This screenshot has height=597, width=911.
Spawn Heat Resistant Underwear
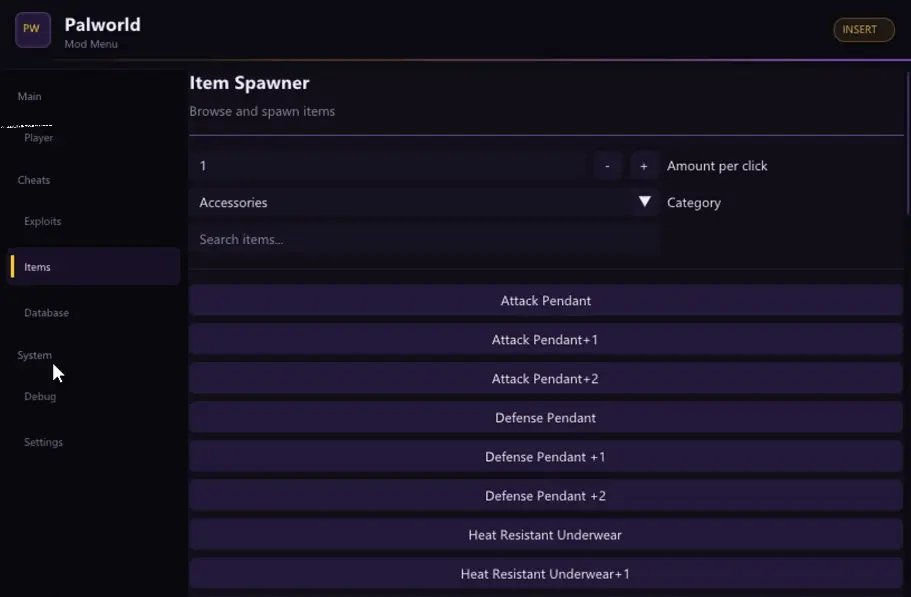pyautogui.click(x=546, y=534)
